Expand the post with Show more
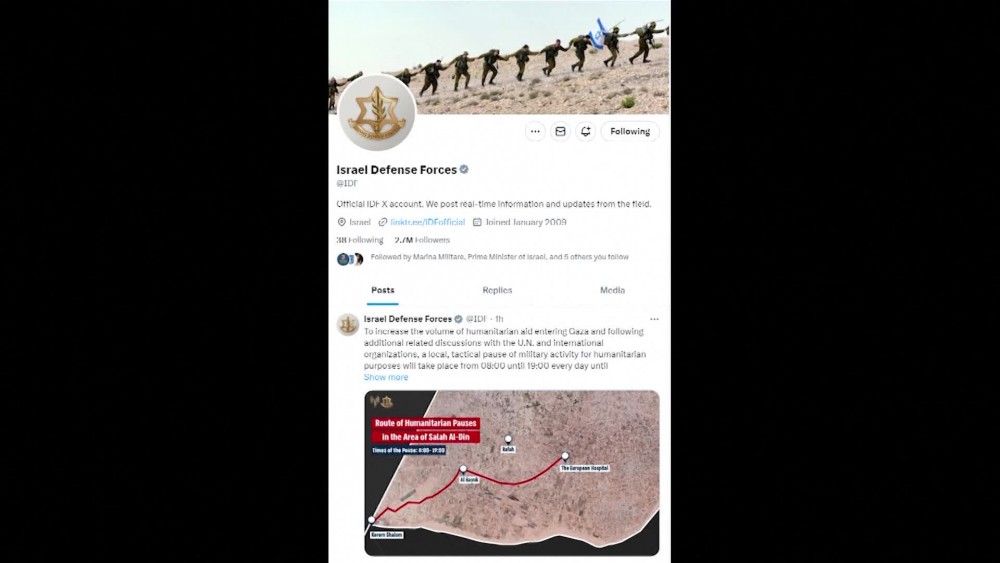 coord(386,377)
